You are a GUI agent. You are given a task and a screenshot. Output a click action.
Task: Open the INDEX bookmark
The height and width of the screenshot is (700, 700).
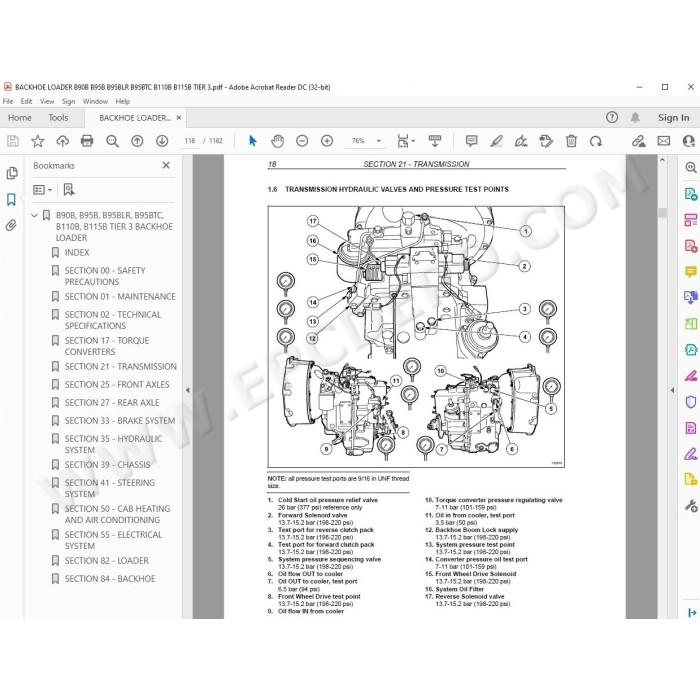point(77,253)
